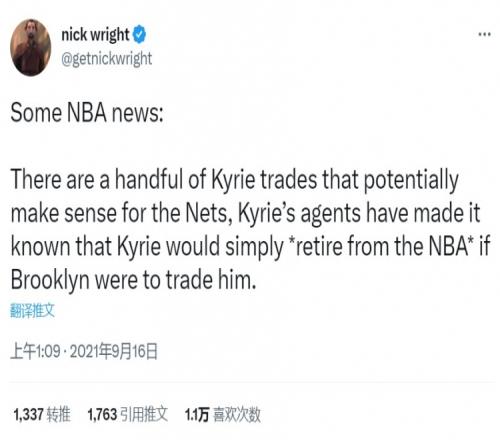Open the three-dot more options menu

[x=484, y=34]
